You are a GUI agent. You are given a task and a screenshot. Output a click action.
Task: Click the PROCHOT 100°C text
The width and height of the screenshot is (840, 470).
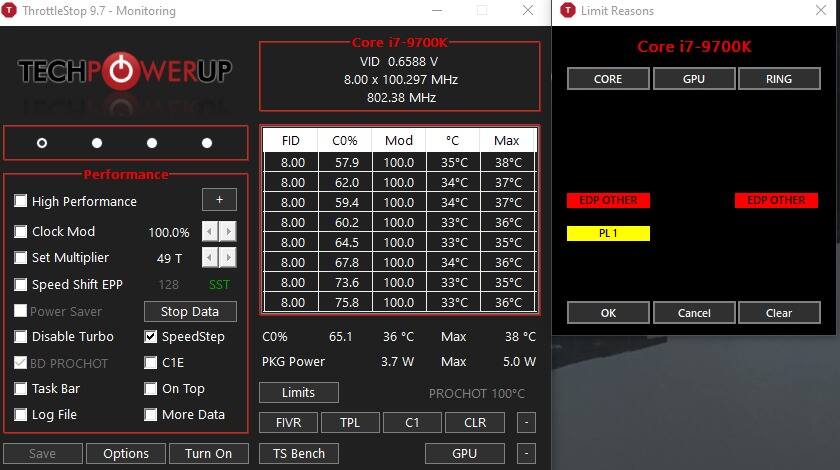pyautogui.click(x=477, y=393)
